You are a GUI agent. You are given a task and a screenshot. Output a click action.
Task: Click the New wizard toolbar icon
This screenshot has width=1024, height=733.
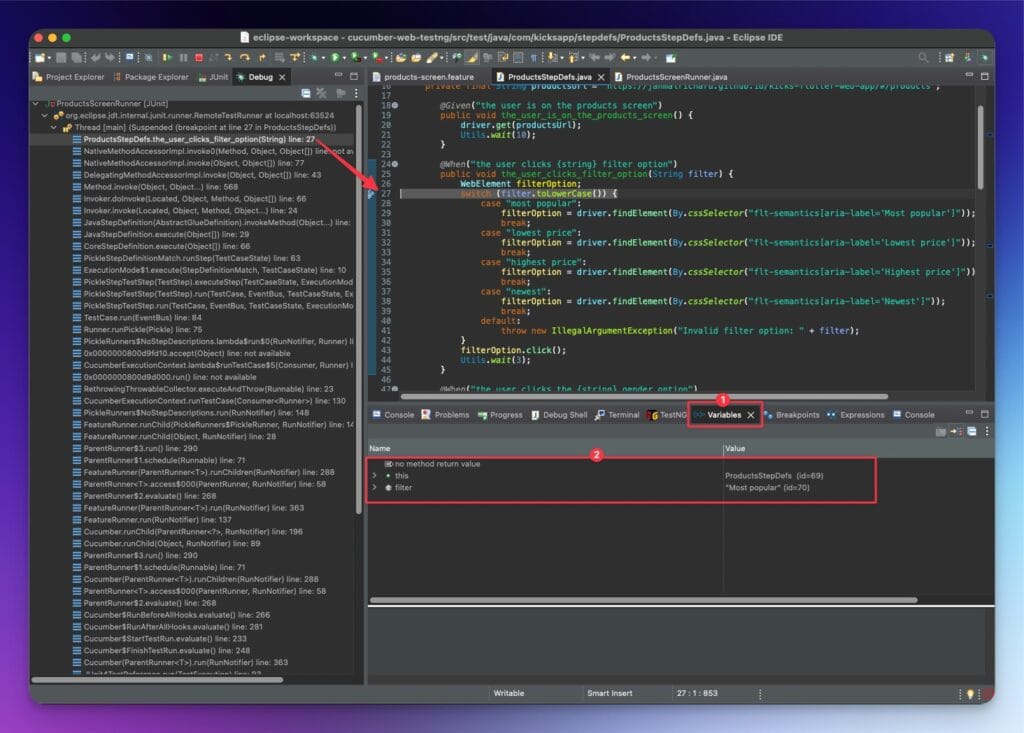point(39,57)
